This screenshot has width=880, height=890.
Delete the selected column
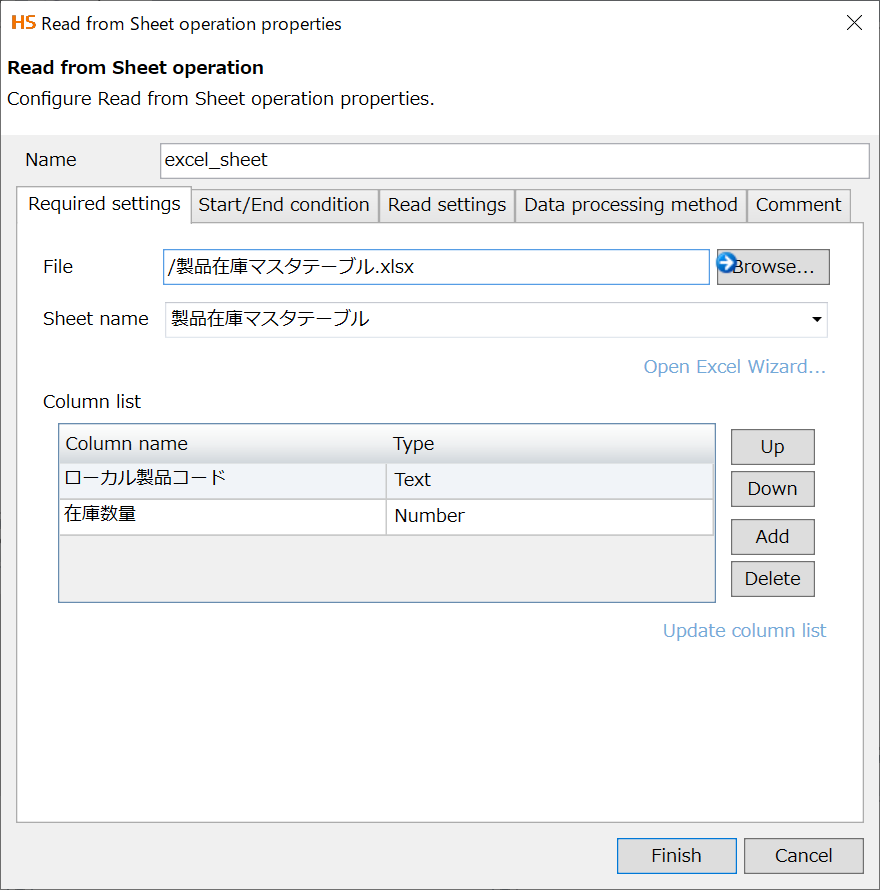point(772,579)
